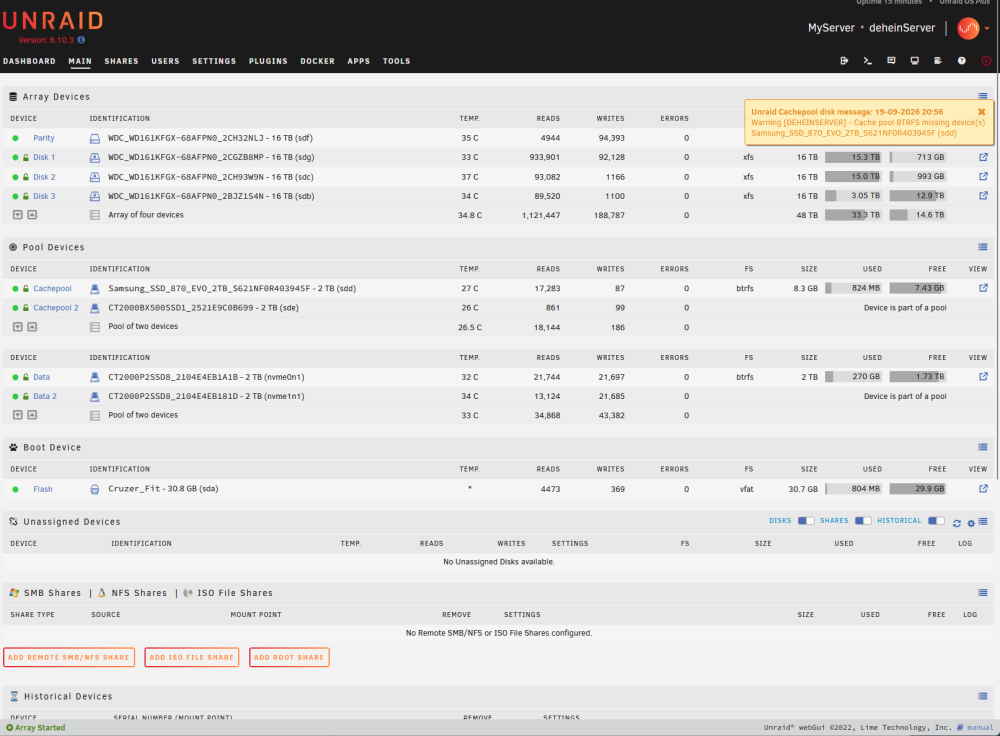The width and height of the screenshot is (1000, 736).
Task: Close the Cachepool disk warning notification
Action: click(982, 112)
